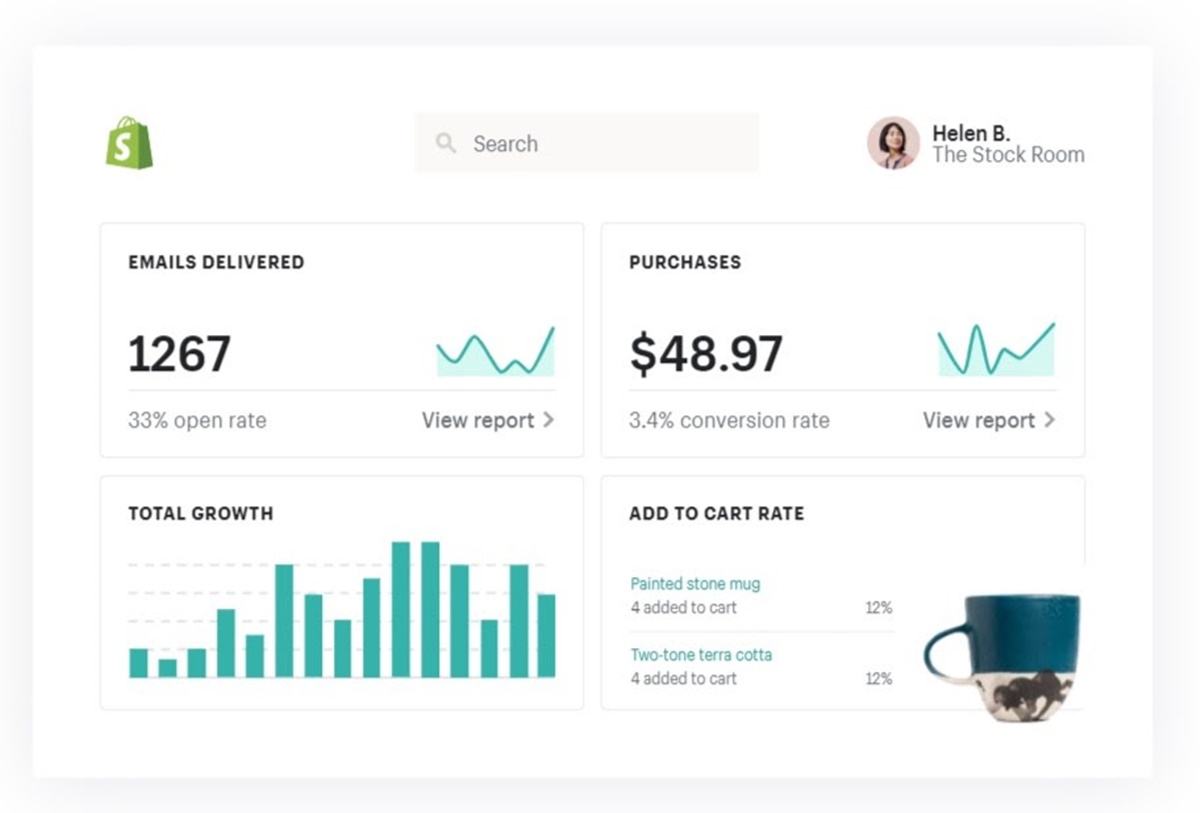The height and width of the screenshot is (813, 1200).
Task: Click the tallest bar in Total Growth
Action: [x=401, y=610]
